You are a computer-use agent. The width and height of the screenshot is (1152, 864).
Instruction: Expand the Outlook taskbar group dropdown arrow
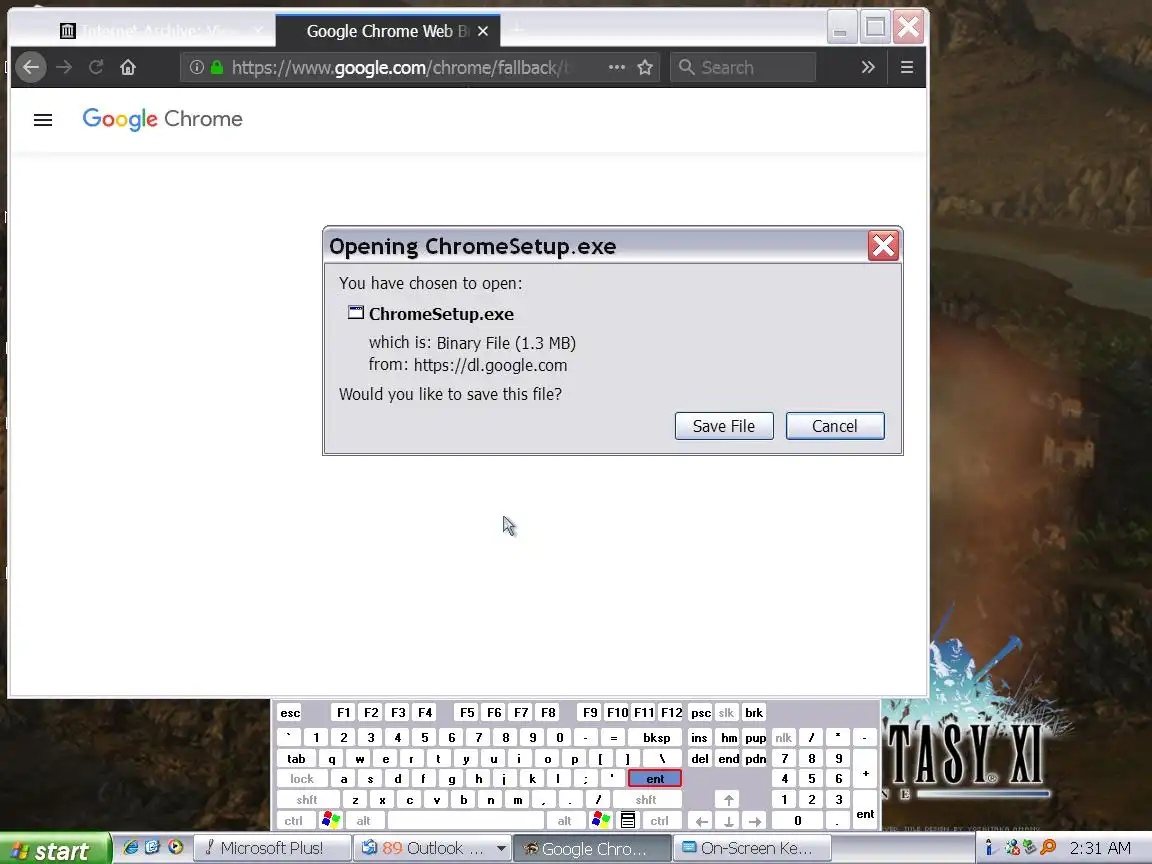tap(501, 849)
